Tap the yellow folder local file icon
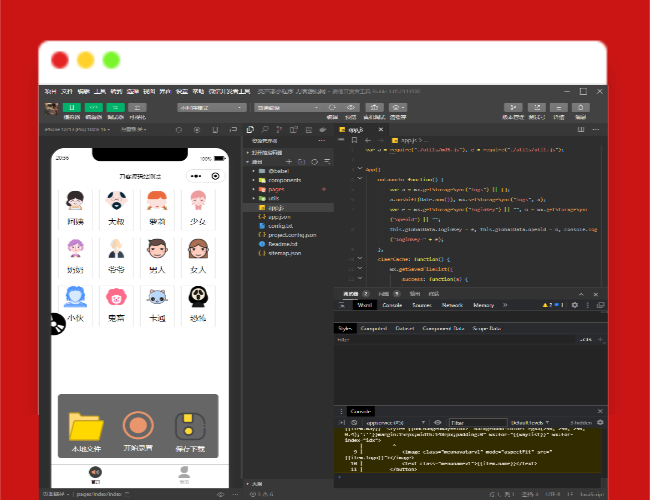650x500 pixels. [x=86, y=427]
